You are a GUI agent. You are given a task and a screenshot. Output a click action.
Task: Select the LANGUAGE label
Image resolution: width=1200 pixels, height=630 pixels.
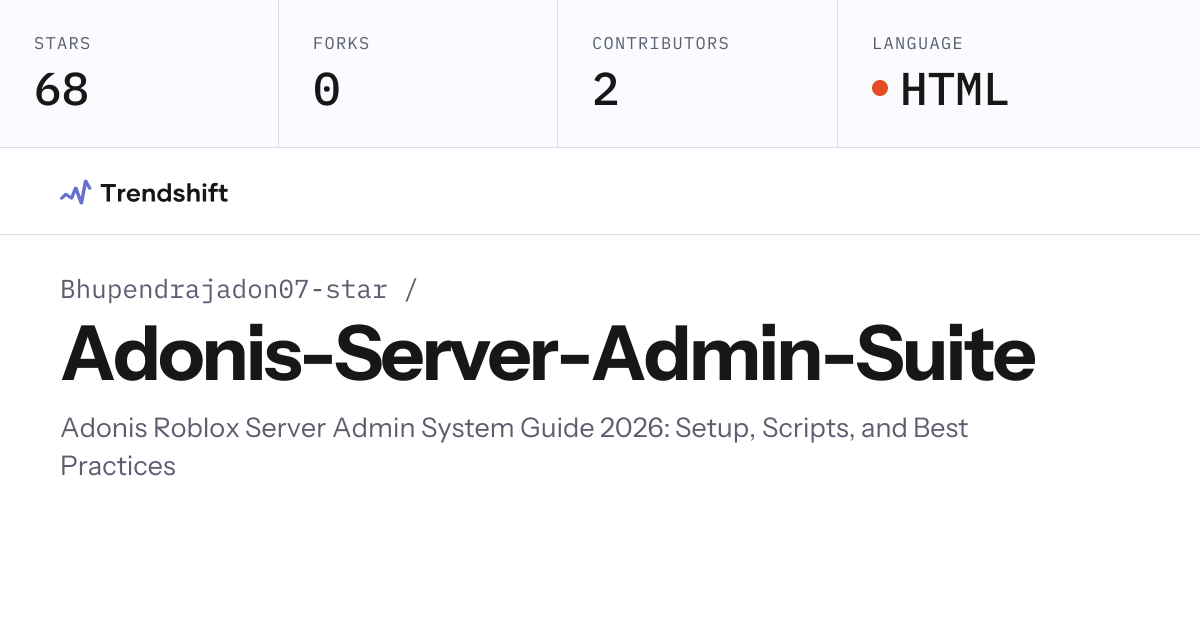[917, 44]
